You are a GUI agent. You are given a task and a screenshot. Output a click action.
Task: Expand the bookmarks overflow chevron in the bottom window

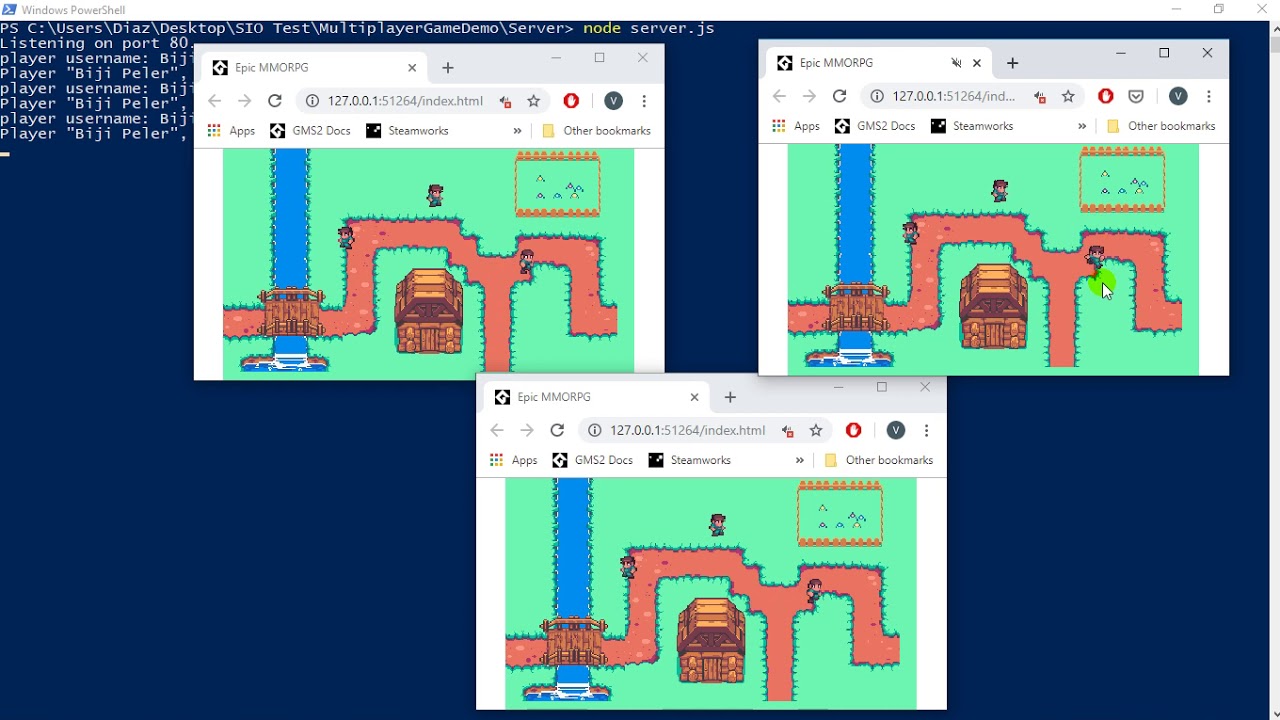[x=799, y=460]
